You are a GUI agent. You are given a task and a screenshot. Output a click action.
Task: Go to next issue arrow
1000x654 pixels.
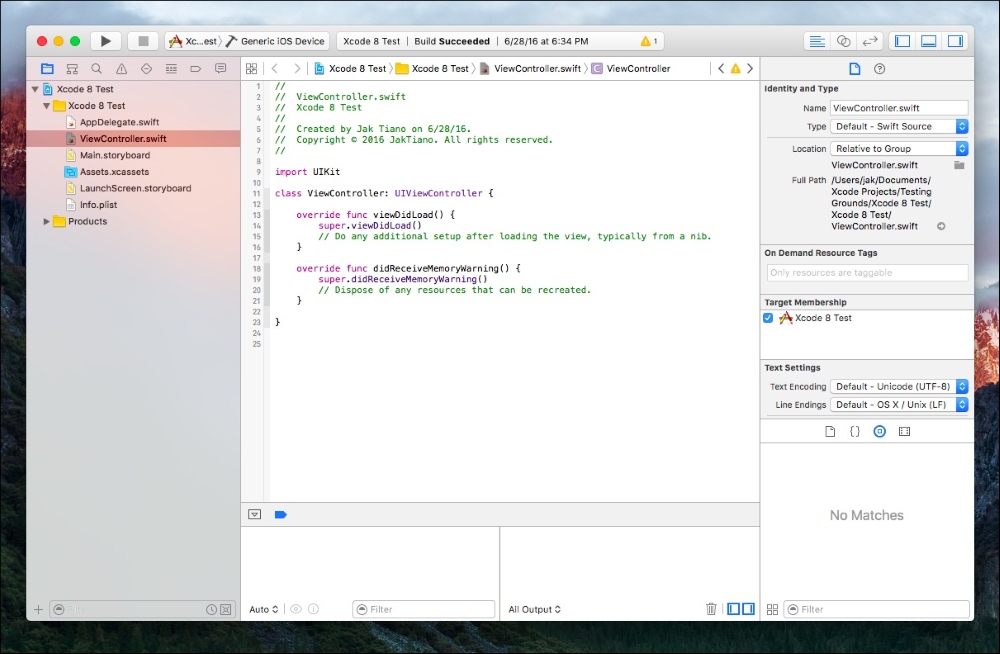pyautogui.click(x=750, y=68)
